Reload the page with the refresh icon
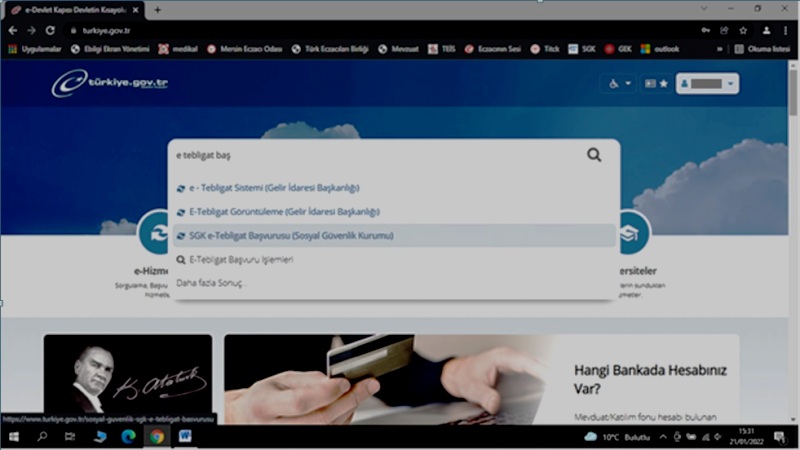 coord(50,30)
